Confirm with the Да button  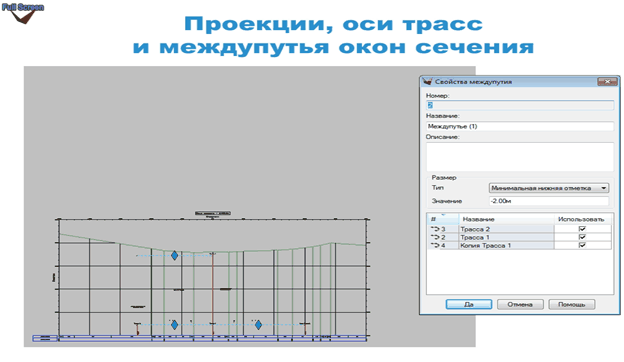tap(469, 304)
